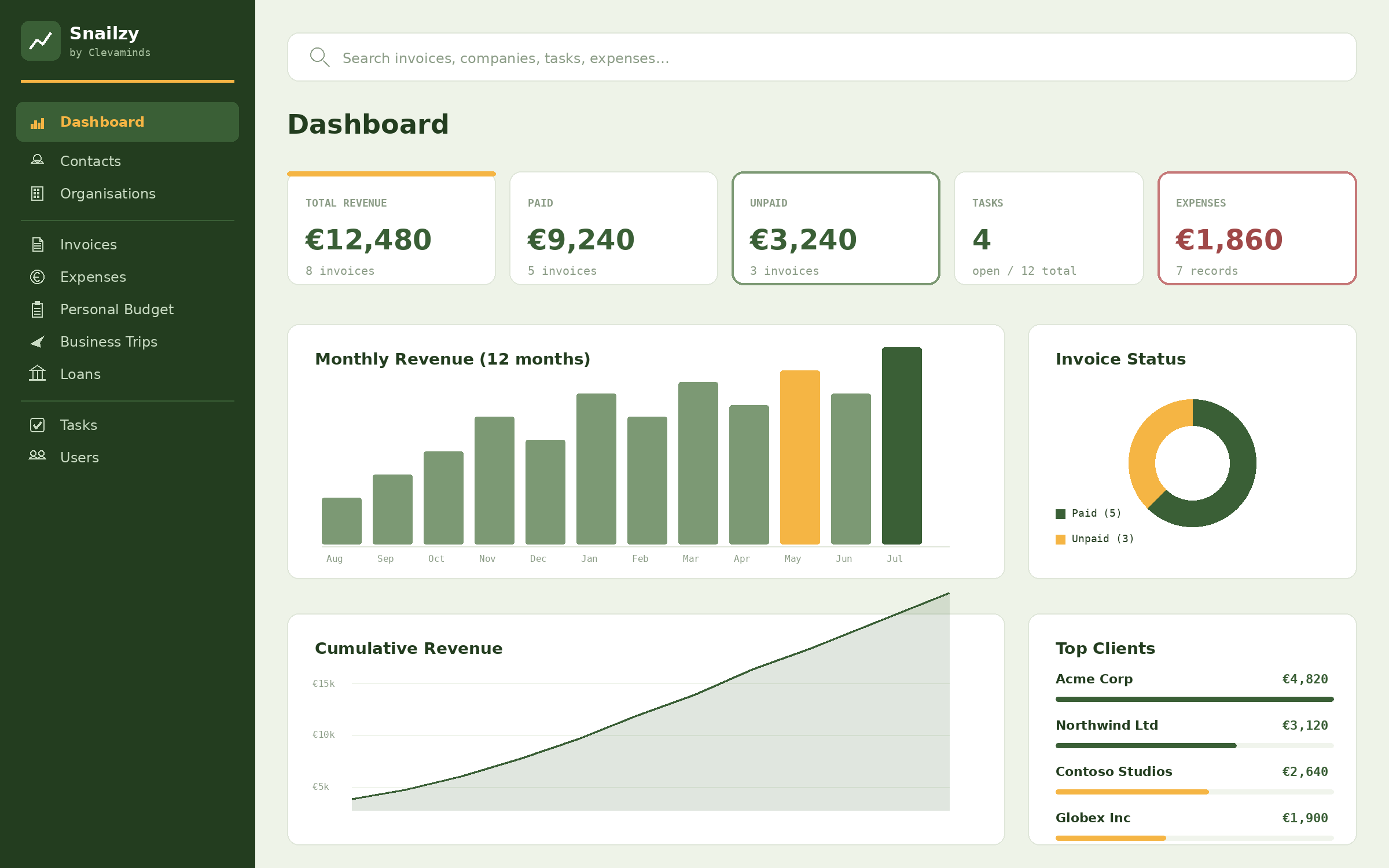The image size is (1389, 868).
Task: Click the '5 invoices' text
Action: (x=562, y=271)
